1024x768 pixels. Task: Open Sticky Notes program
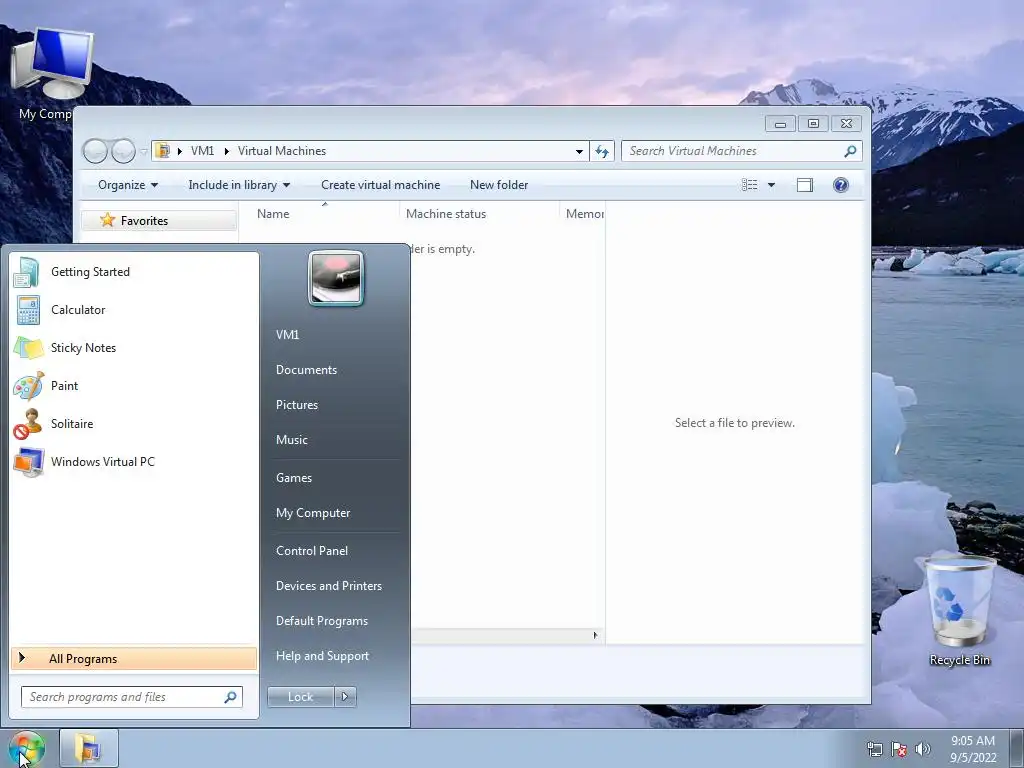pos(134,347)
